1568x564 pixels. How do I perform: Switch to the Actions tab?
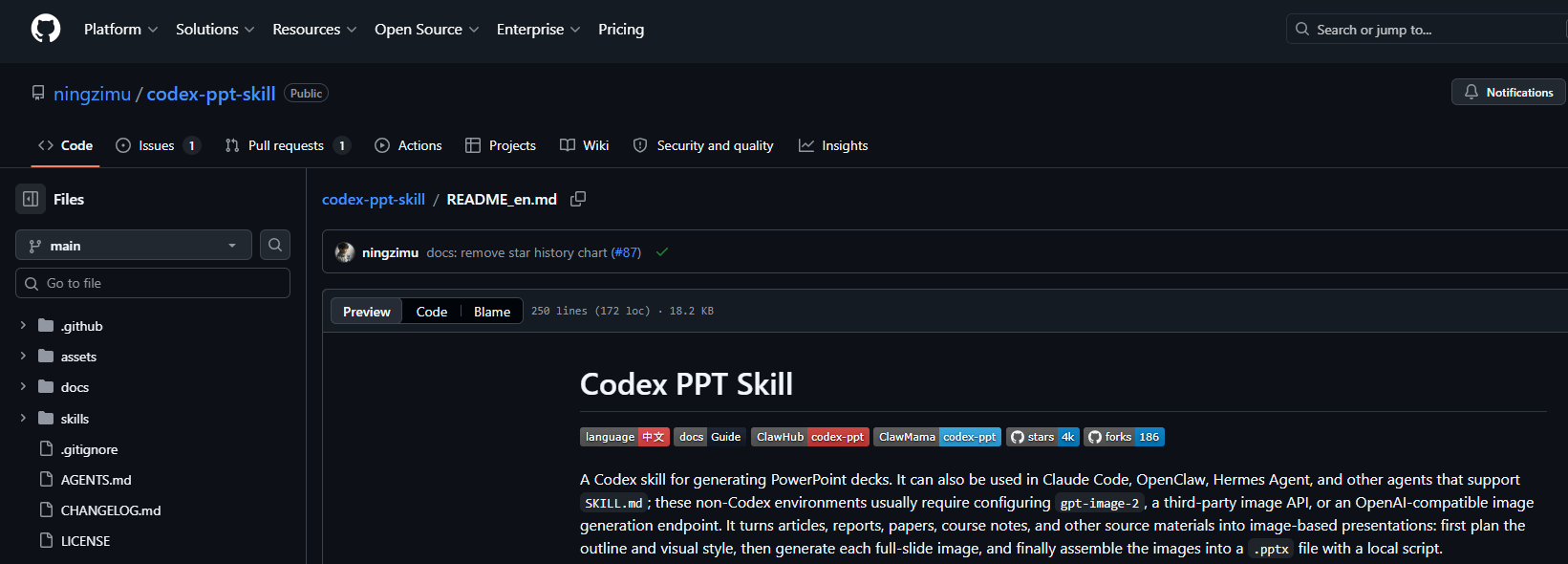[x=408, y=145]
